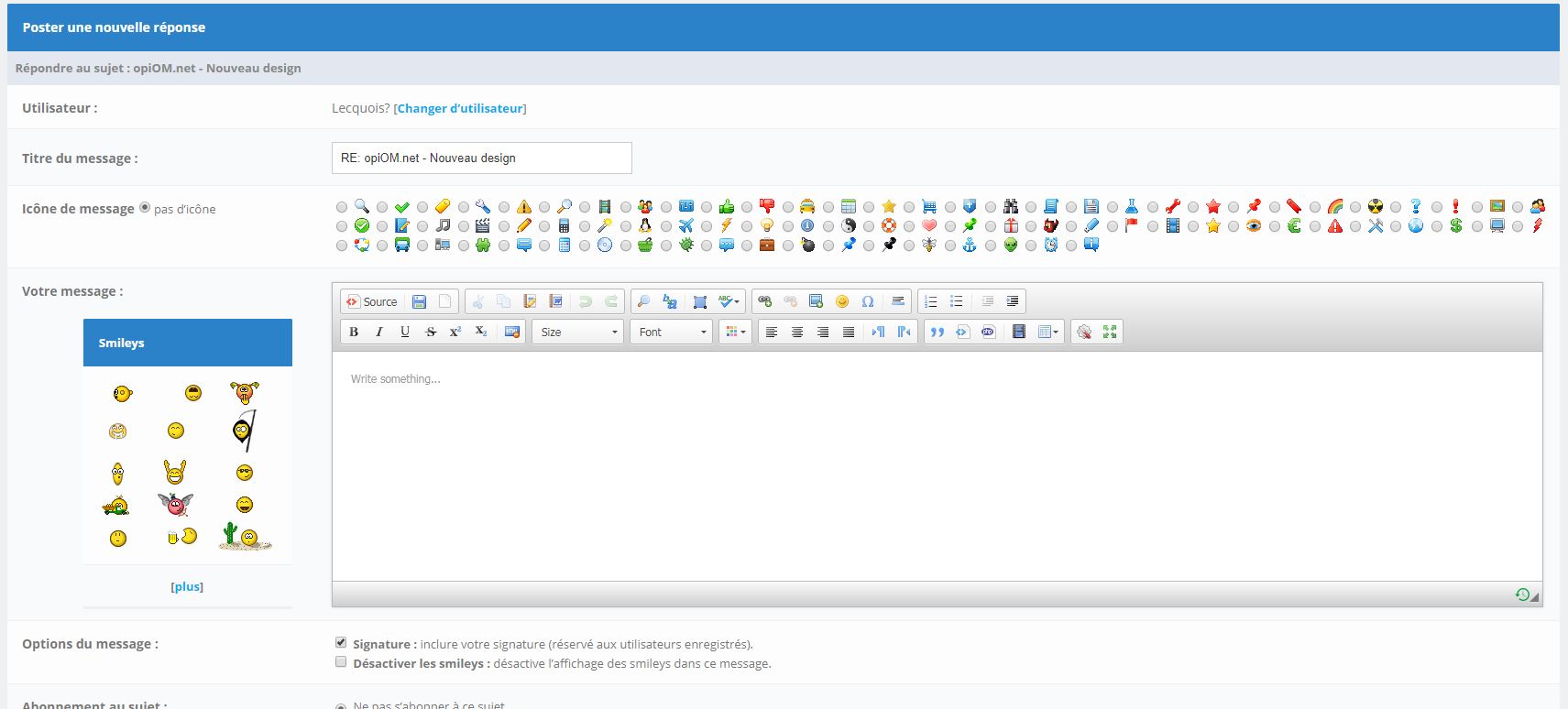Open the Font dropdown

click(x=674, y=332)
